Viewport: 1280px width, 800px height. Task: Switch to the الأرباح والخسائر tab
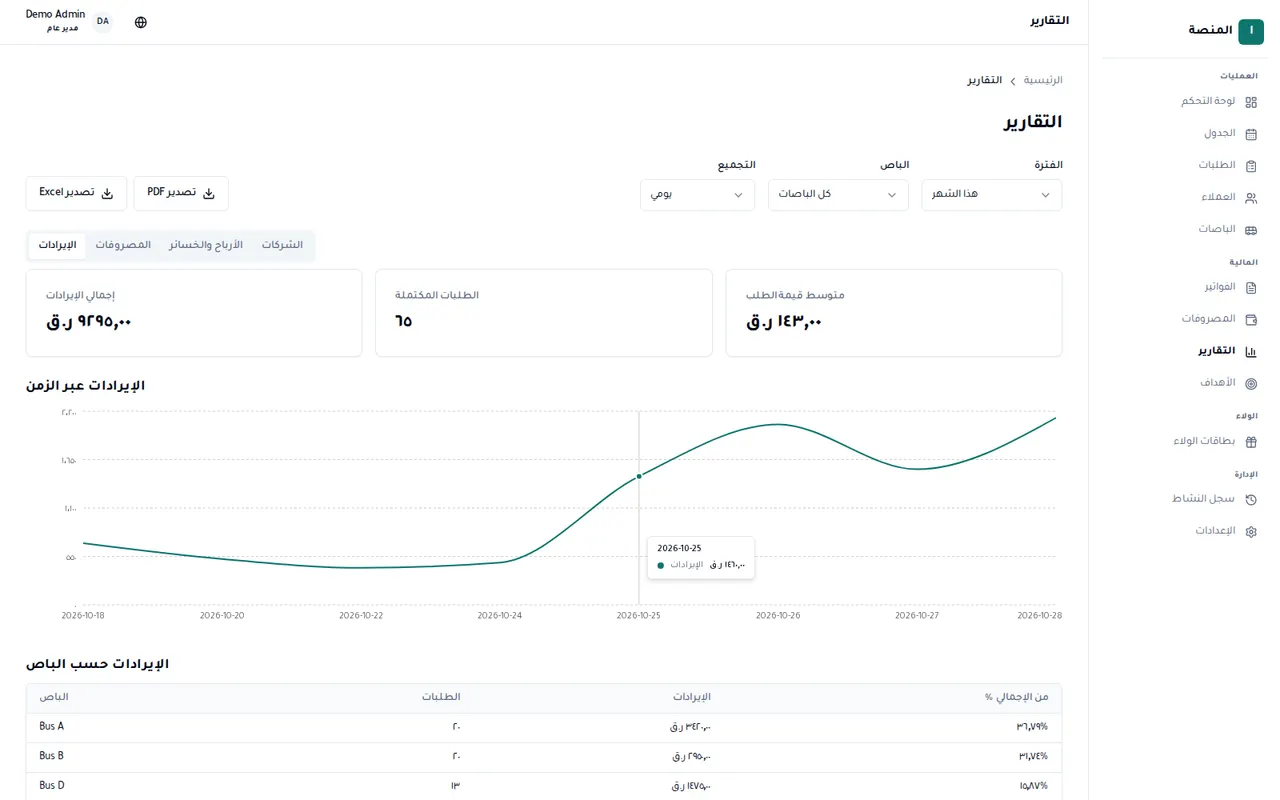(206, 245)
